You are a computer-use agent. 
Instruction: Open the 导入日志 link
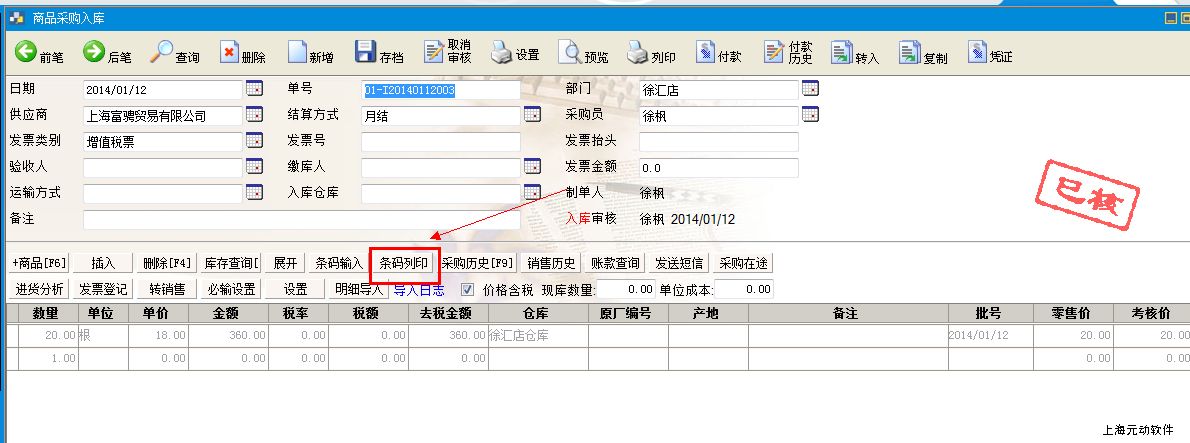pos(418,290)
